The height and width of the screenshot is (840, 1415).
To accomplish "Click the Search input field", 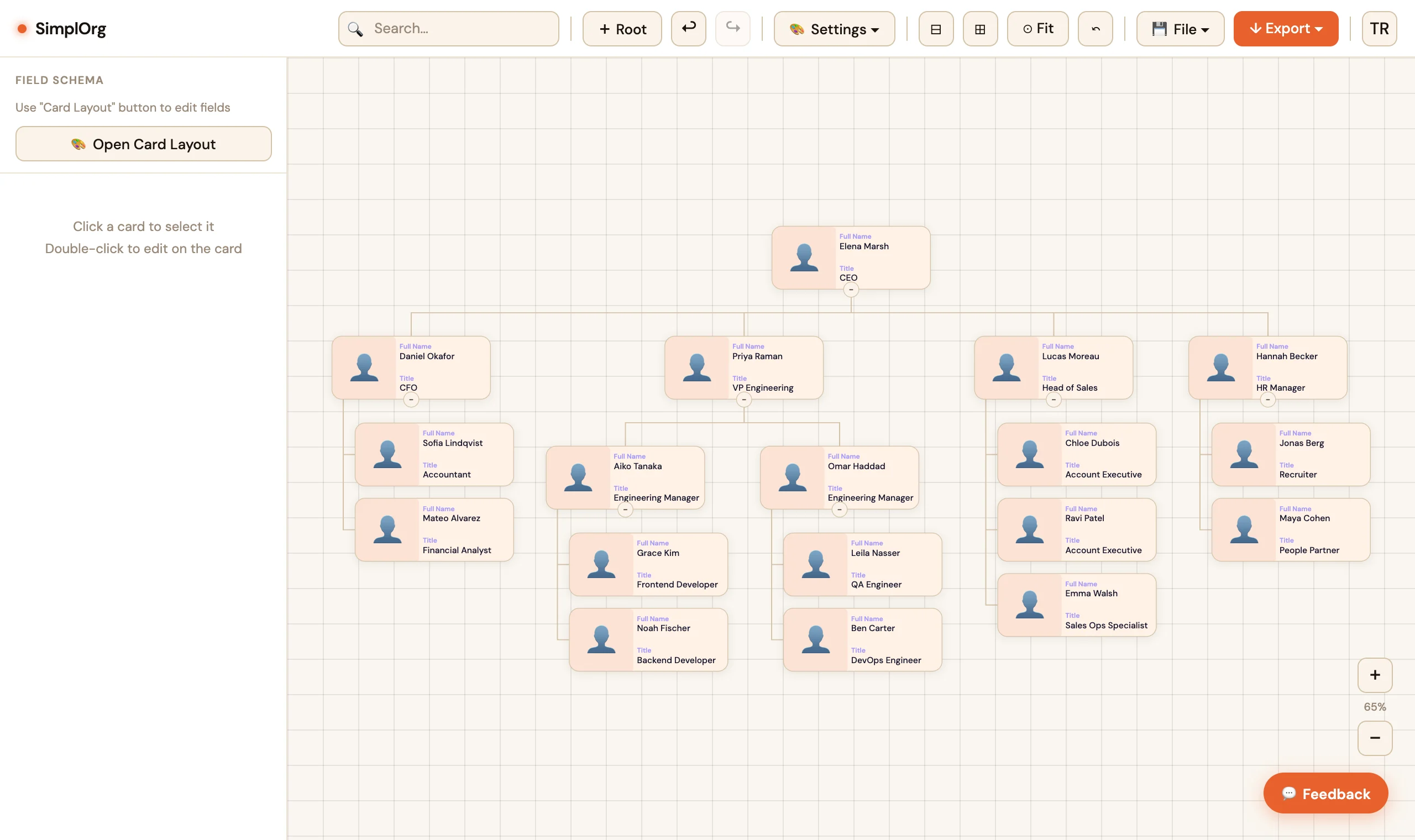I will coord(448,28).
